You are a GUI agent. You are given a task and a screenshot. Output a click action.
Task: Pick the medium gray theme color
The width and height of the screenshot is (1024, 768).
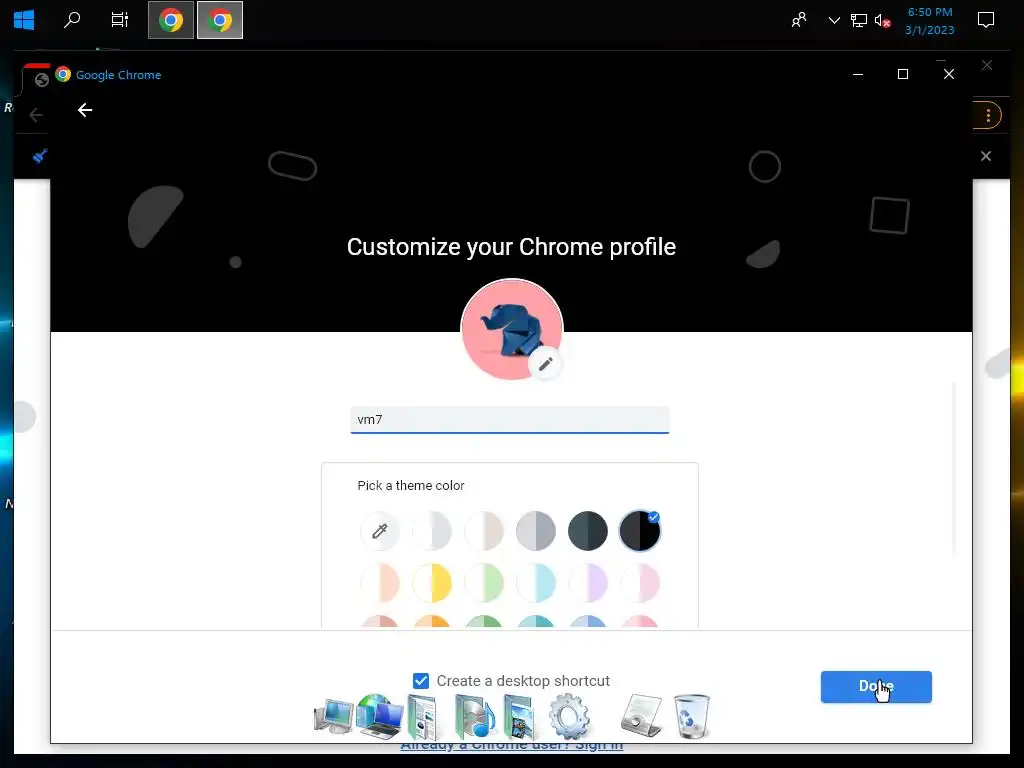[x=536, y=531]
